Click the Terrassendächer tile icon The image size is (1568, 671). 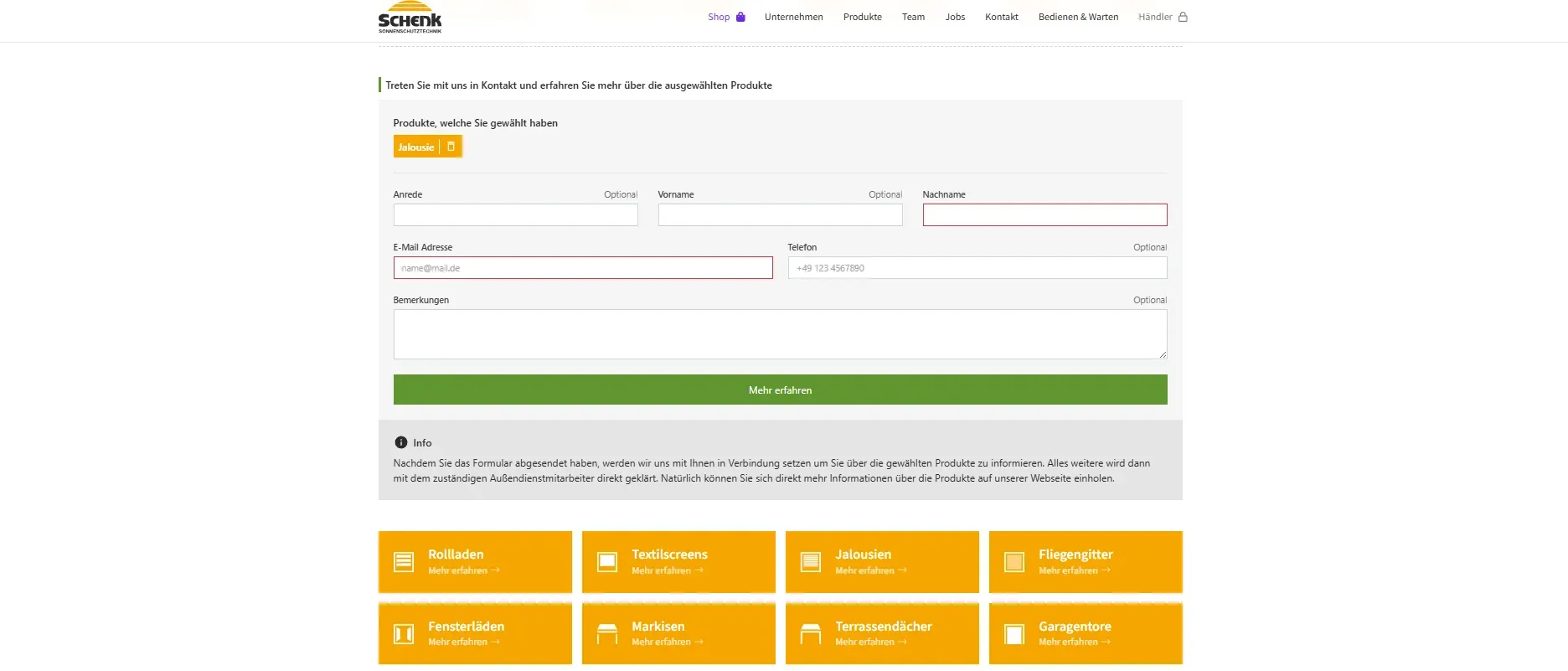pyautogui.click(x=811, y=634)
